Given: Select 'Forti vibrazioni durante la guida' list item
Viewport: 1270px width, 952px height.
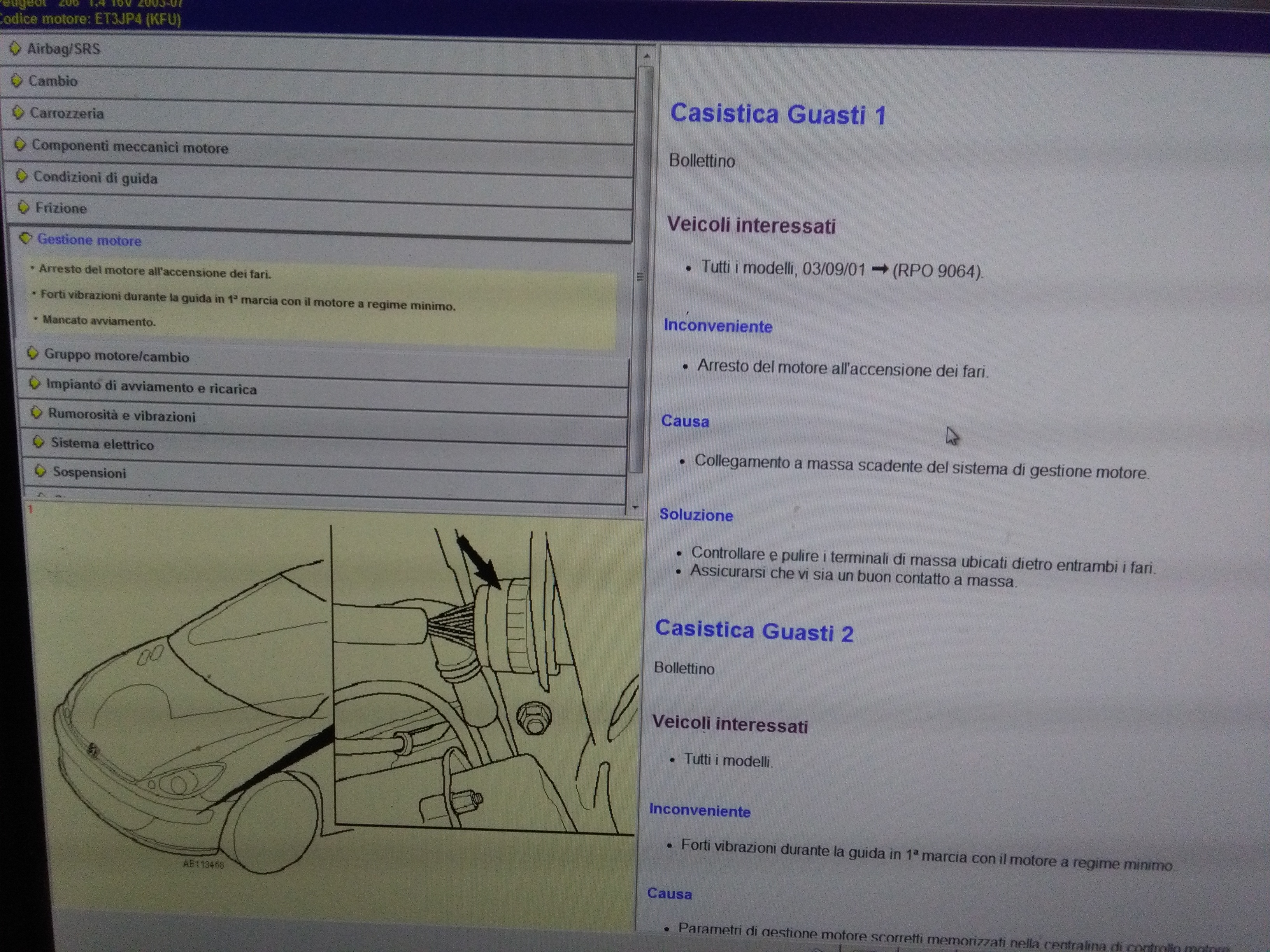Looking at the screenshot, I should coord(248,300).
